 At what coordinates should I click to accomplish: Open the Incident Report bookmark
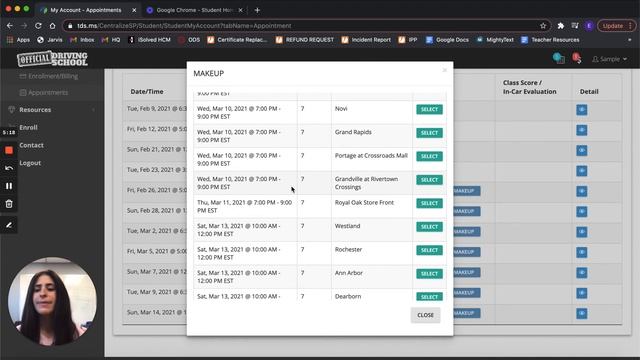[x=366, y=40]
